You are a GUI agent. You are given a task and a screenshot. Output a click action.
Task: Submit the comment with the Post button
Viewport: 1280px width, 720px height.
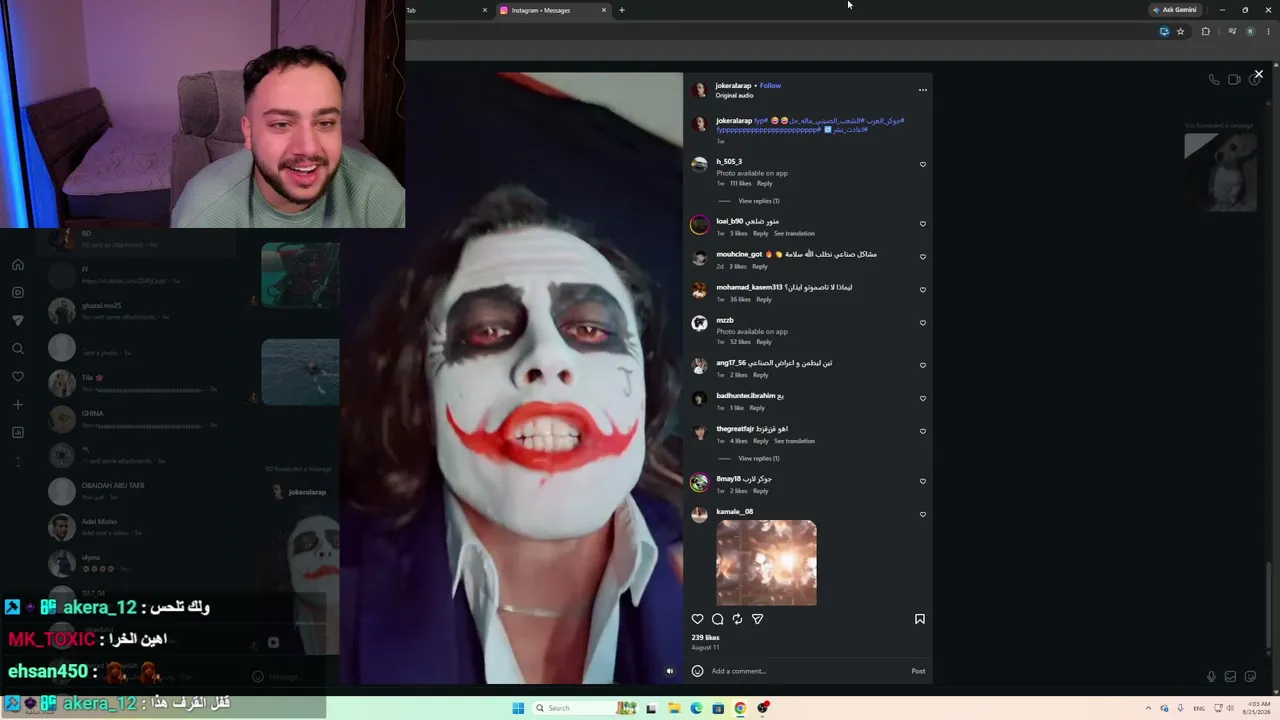918,671
